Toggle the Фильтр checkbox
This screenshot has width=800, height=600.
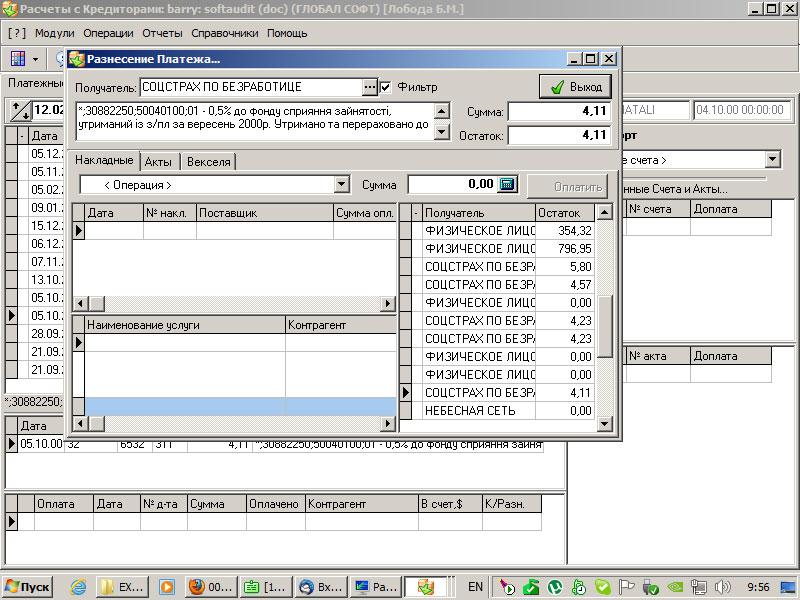pyautogui.click(x=386, y=87)
